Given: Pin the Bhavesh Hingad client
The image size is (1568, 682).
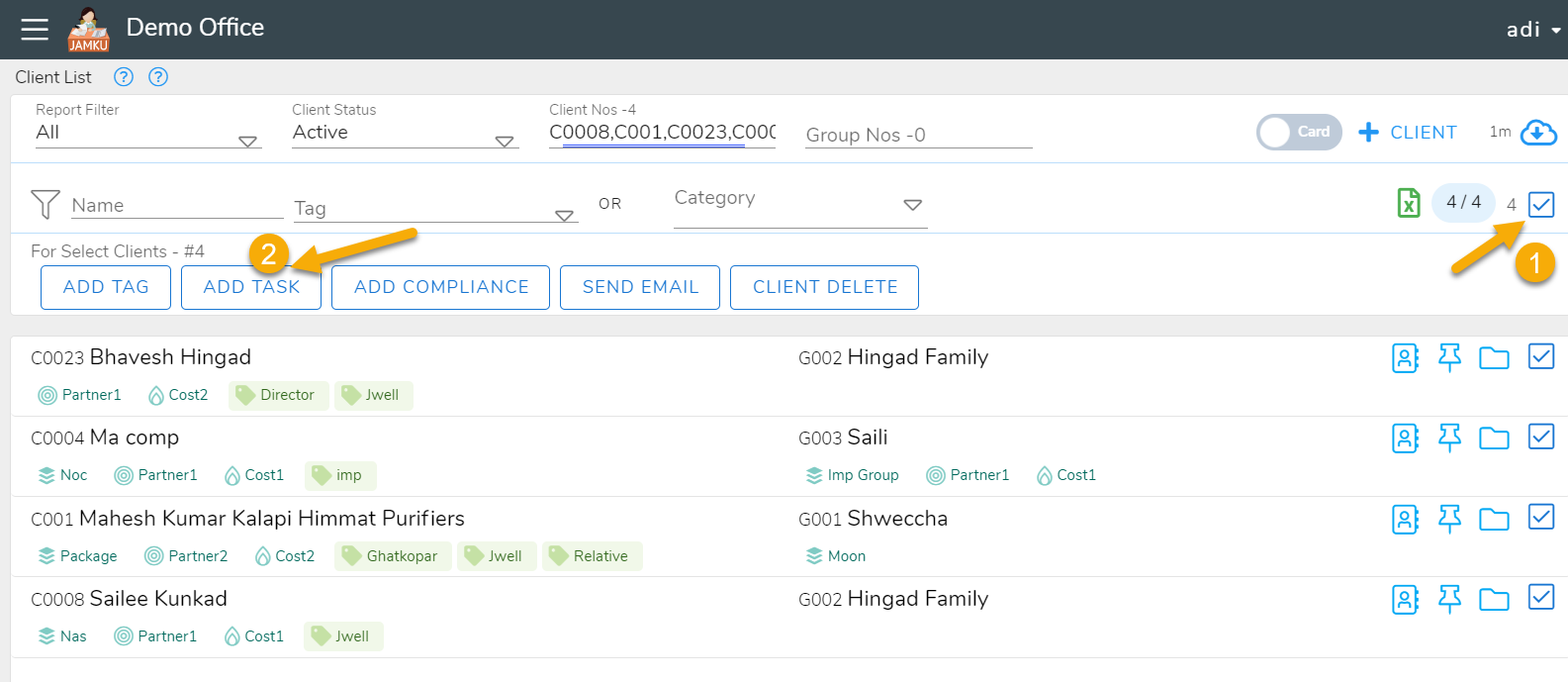Looking at the screenshot, I should (1449, 357).
